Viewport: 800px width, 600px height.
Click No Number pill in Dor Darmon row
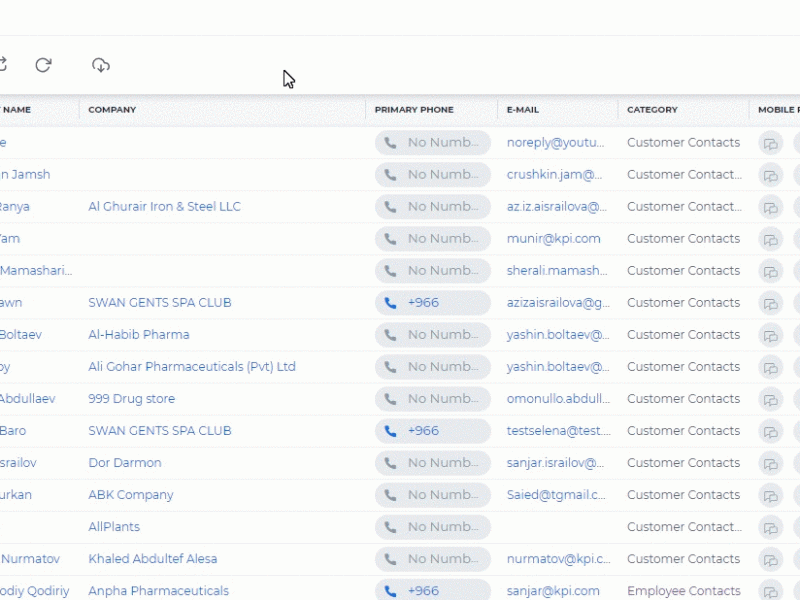click(x=433, y=463)
